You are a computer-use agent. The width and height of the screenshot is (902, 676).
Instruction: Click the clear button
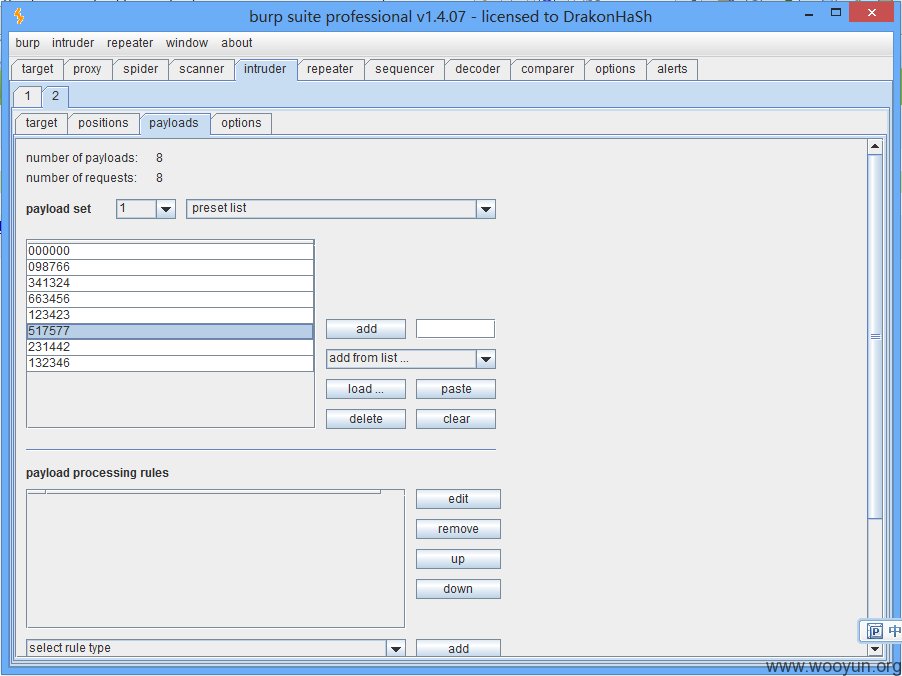pyautogui.click(x=456, y=419)
